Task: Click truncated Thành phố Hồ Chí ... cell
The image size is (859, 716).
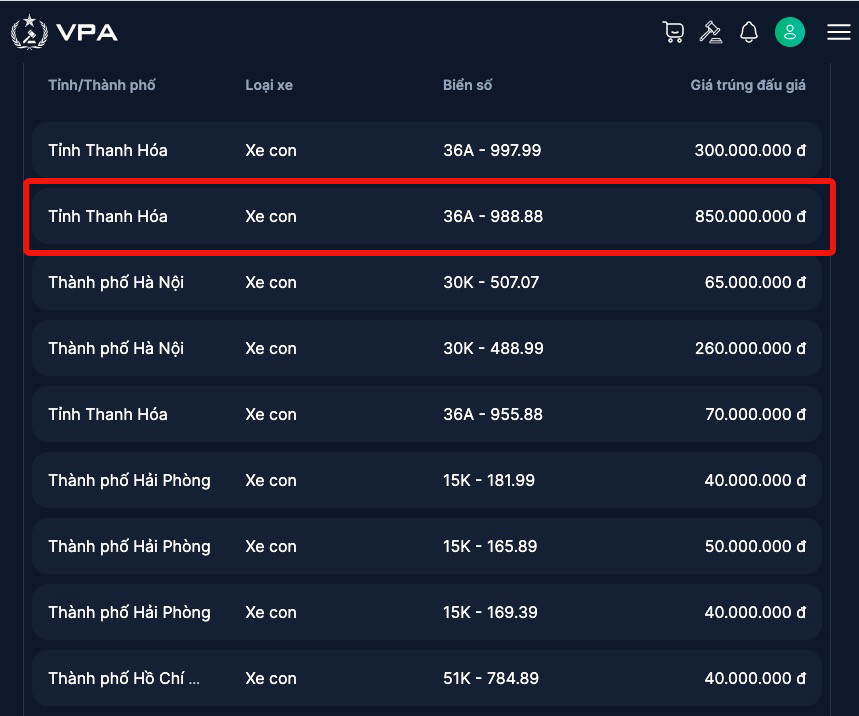Action: click(124, 679)
